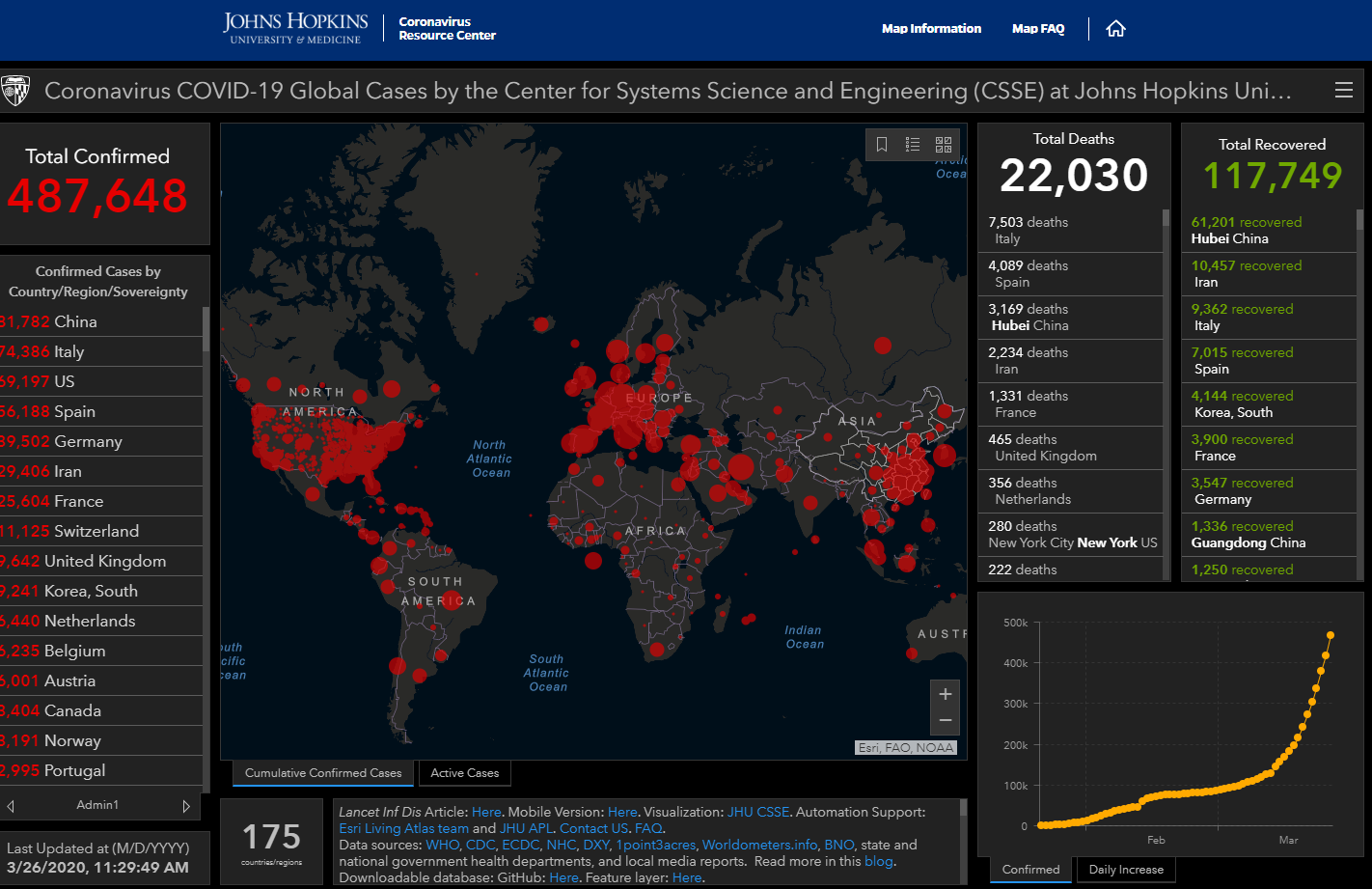This screenshot has height=889, width=1372.
Task: Open the ECDC data source link
Action: coord(521,845)
